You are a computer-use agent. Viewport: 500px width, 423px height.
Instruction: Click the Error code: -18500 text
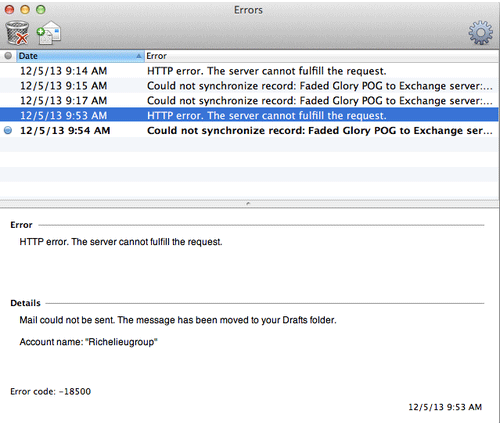50,391
